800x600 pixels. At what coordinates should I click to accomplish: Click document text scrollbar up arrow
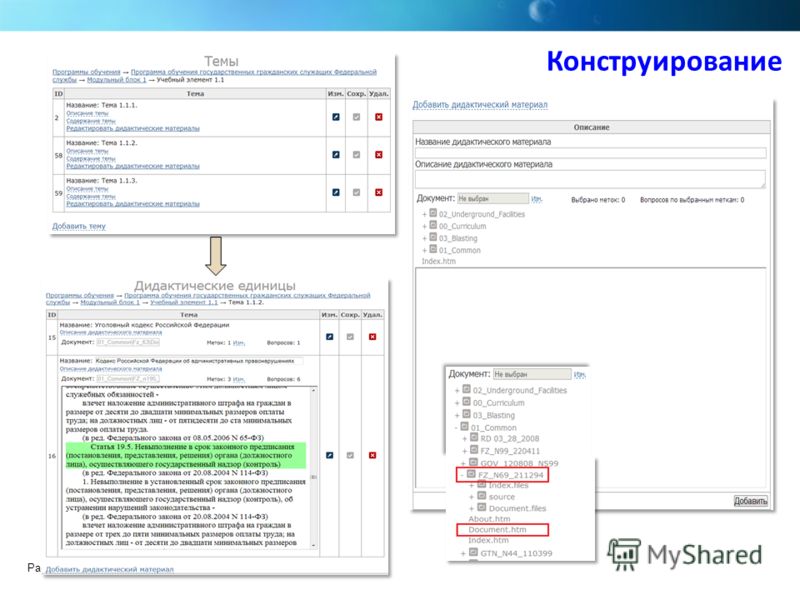313,390
